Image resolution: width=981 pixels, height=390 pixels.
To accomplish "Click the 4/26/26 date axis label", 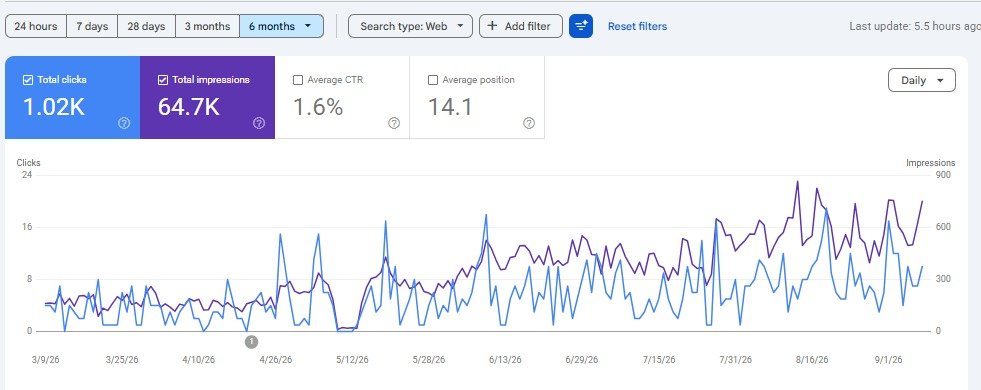I will pos(276,360).
